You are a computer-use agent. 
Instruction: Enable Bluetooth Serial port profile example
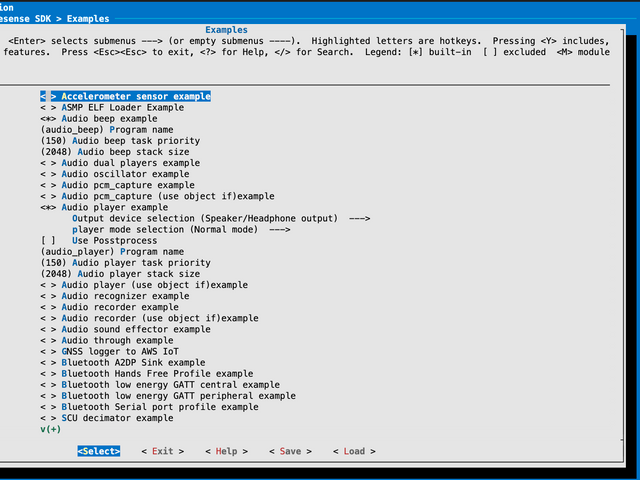point(149,407)
